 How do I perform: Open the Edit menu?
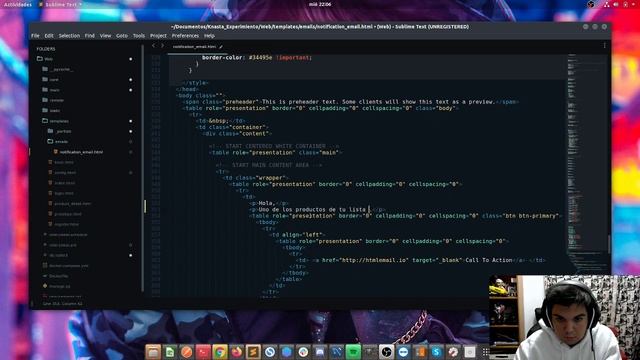pos(49,36)
